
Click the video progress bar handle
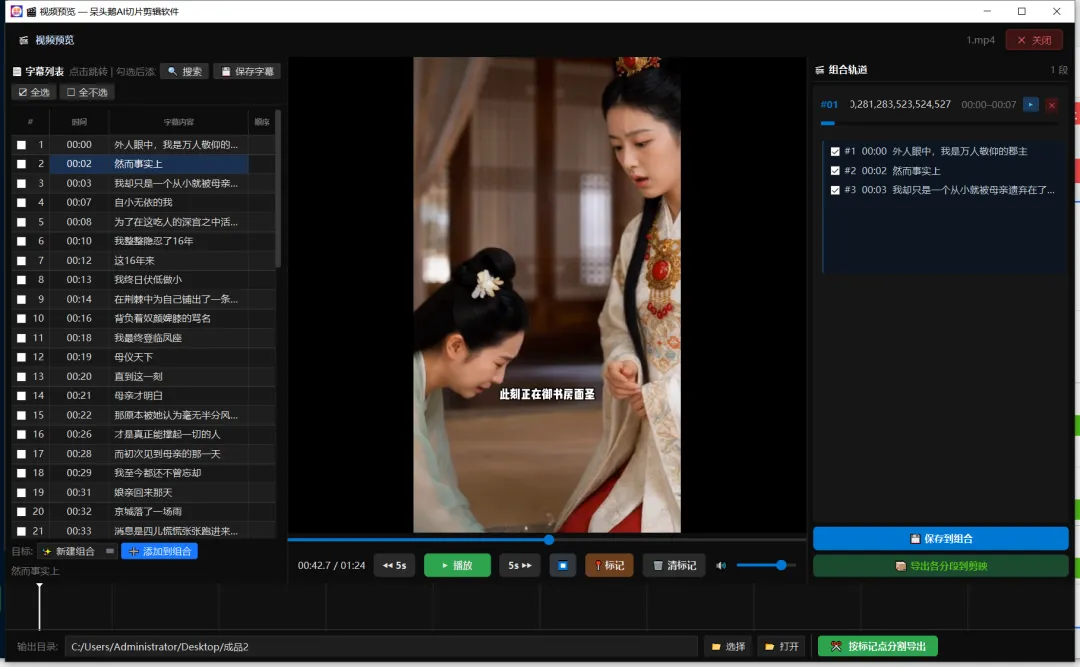coord(549,540)
